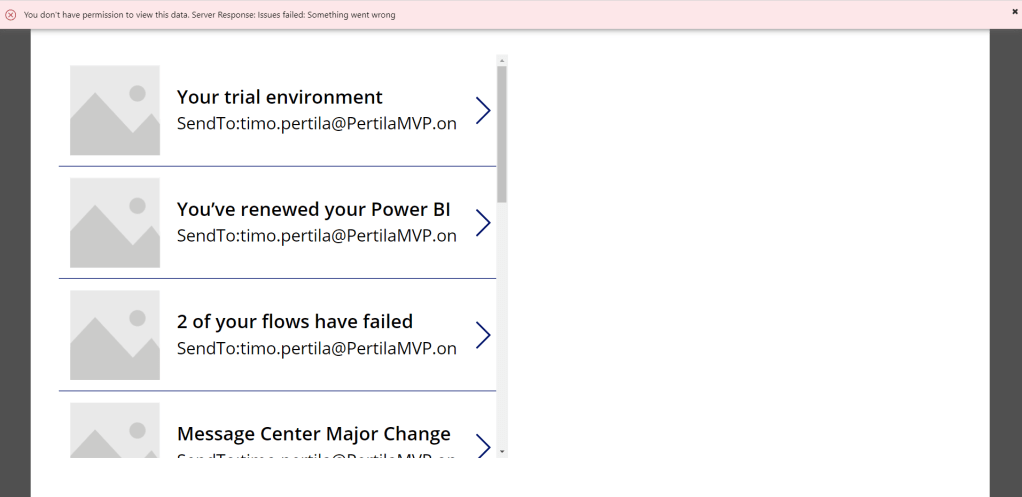Select the thumbnail beside 'You've renewed your Power BI'
Viewport: 1022px width, 497px height.
(115, 222)
